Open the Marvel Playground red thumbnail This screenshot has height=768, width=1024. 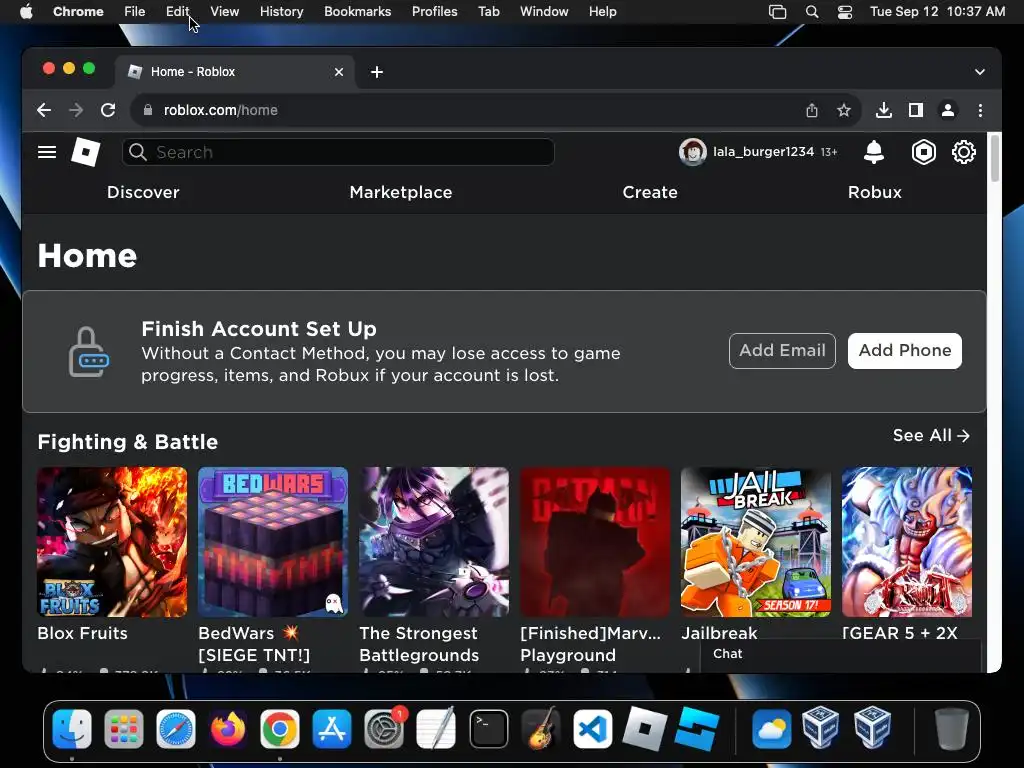pos(595,542)
